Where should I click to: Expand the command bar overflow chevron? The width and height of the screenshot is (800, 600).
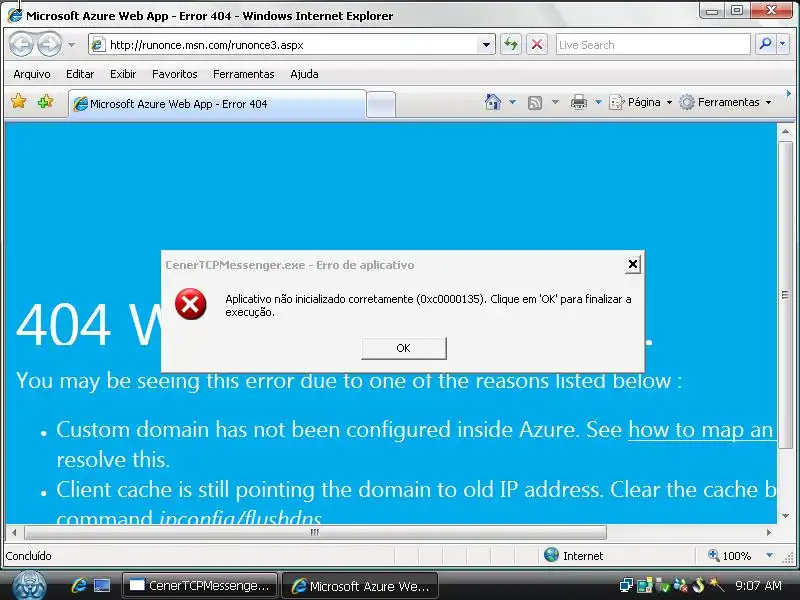(x=789, y=94)
